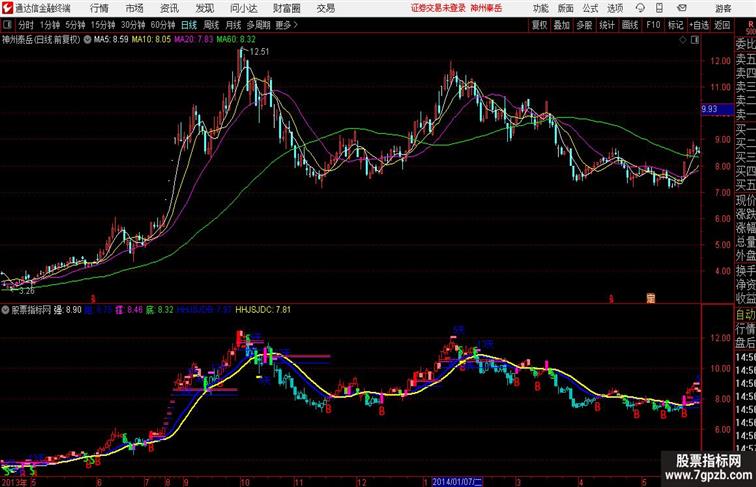This screenshot has width=756, height=487.
Task: Click the 叠加 overlay button
Action: coord(562,25)
